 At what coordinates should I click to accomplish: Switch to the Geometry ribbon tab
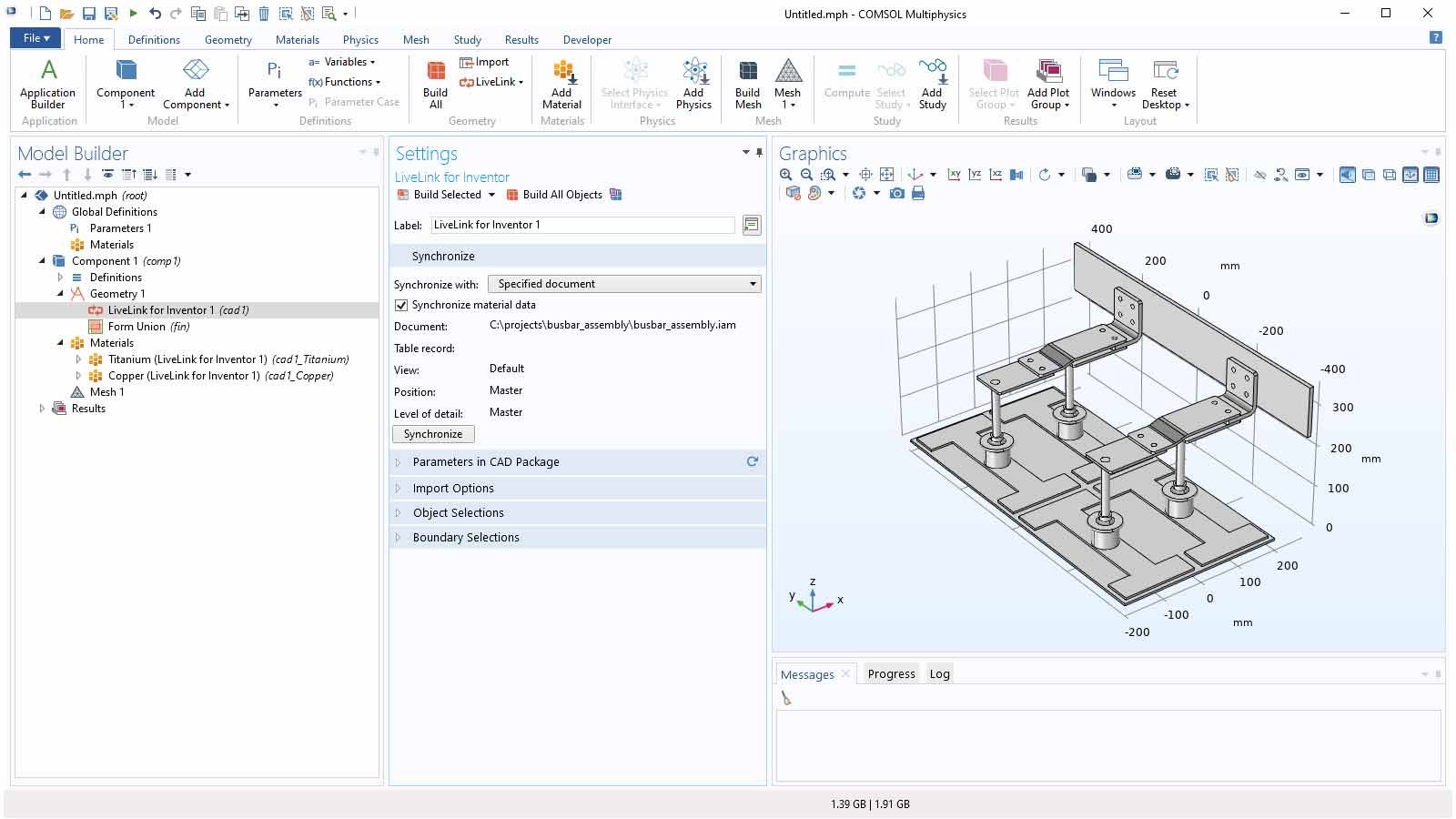click(227, 40)
